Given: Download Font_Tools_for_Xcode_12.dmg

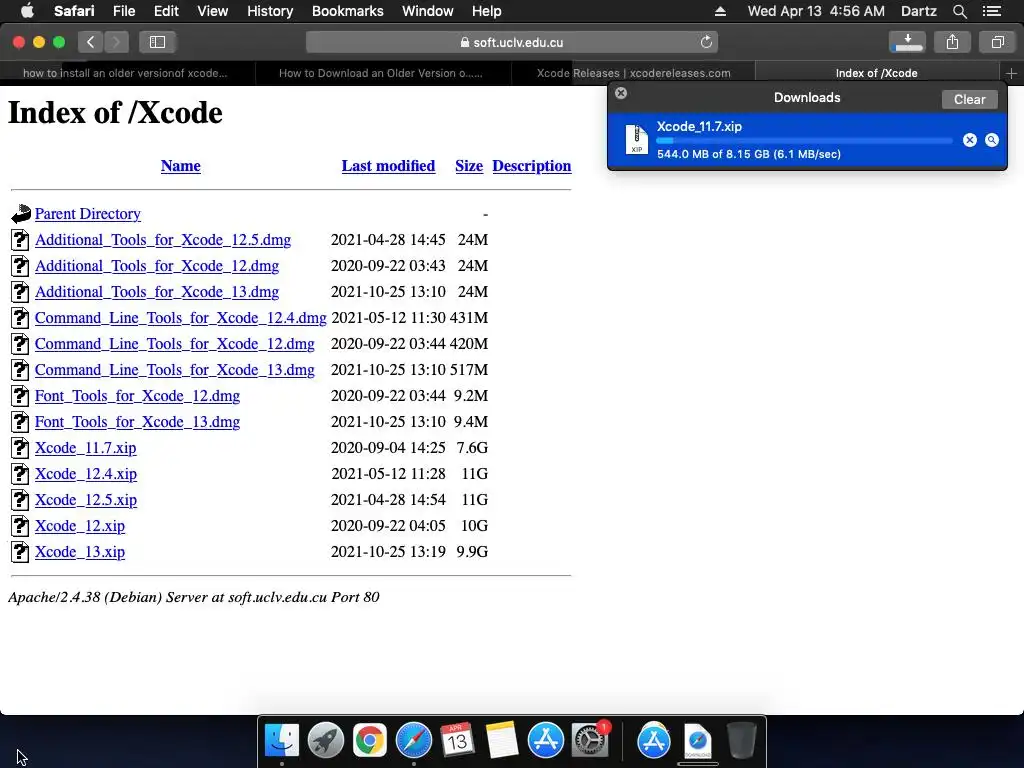Looking at the screenshot, I should (x=137, y=396).
